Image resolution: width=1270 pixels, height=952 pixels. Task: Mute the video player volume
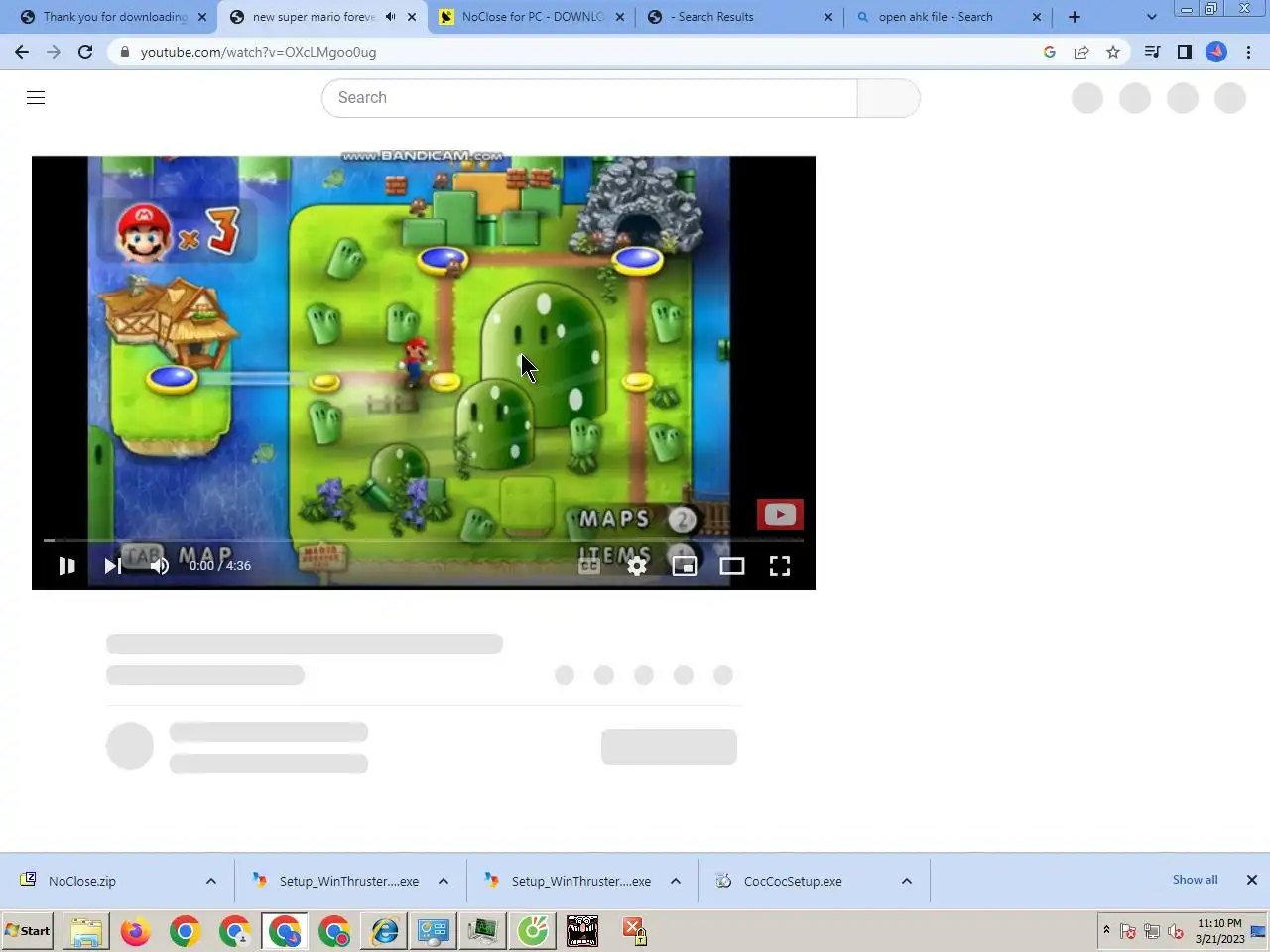tap(159, 566)
